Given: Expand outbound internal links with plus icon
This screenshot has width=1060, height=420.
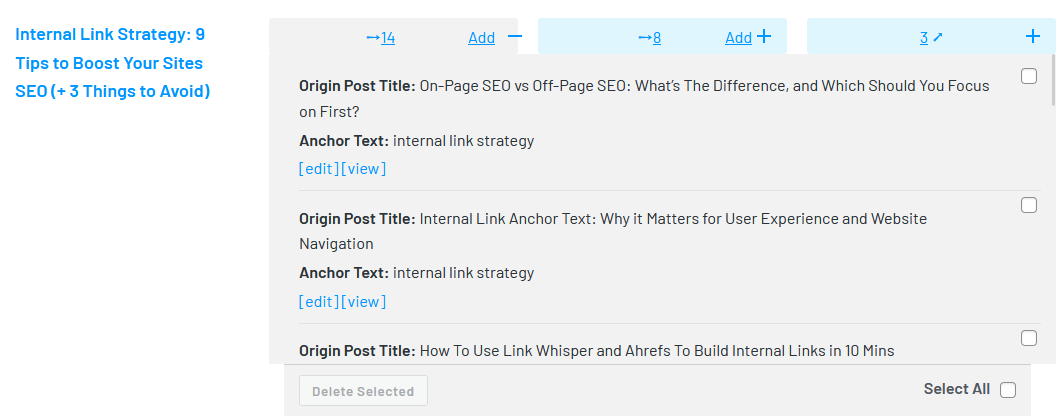Looking at the screenshot, I should click(764, 37).
